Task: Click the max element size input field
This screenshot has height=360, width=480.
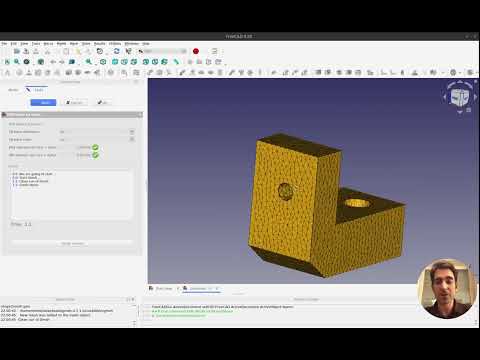Action: 74,147
